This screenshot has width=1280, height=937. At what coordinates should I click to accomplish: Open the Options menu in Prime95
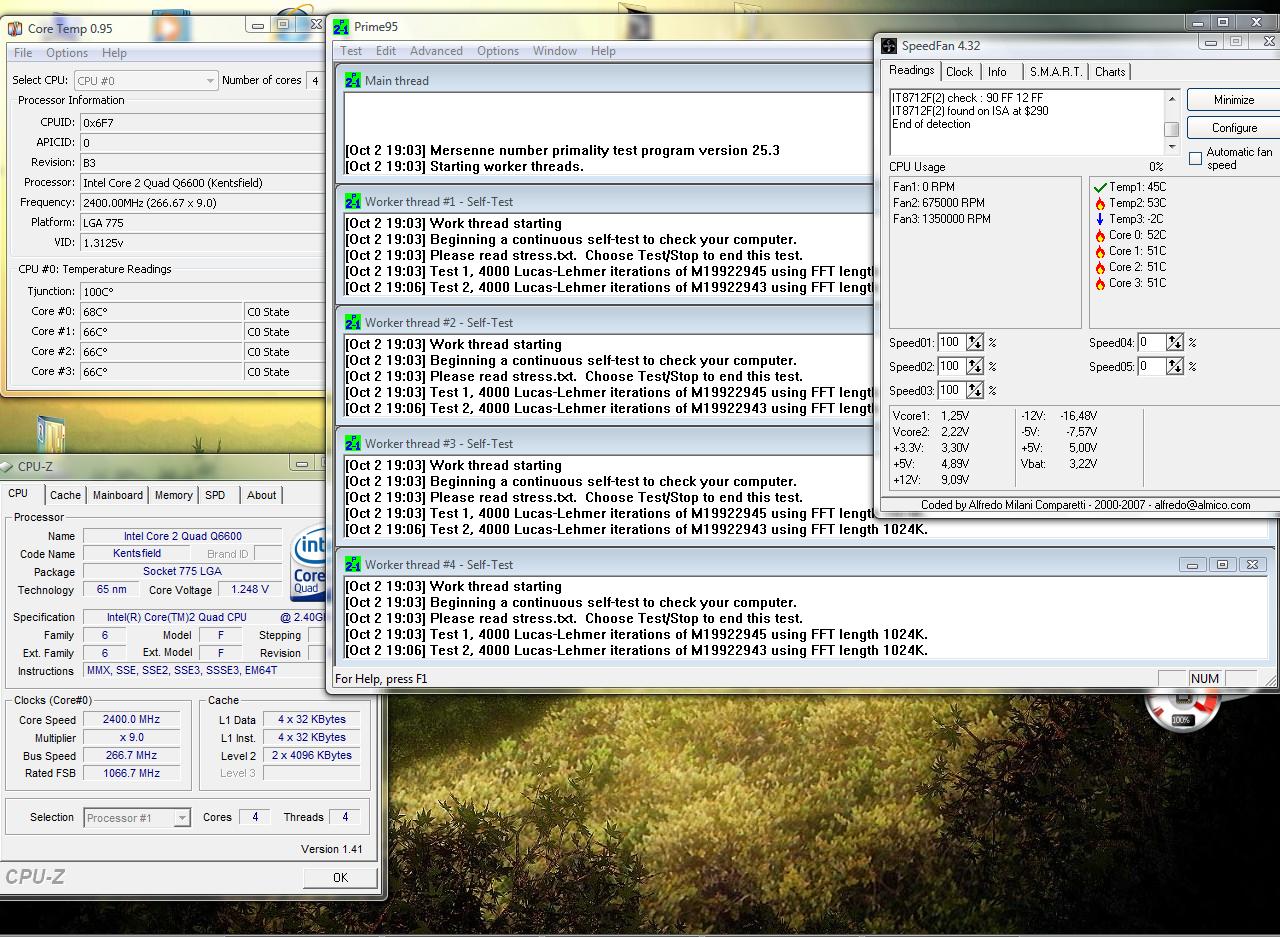498,51
